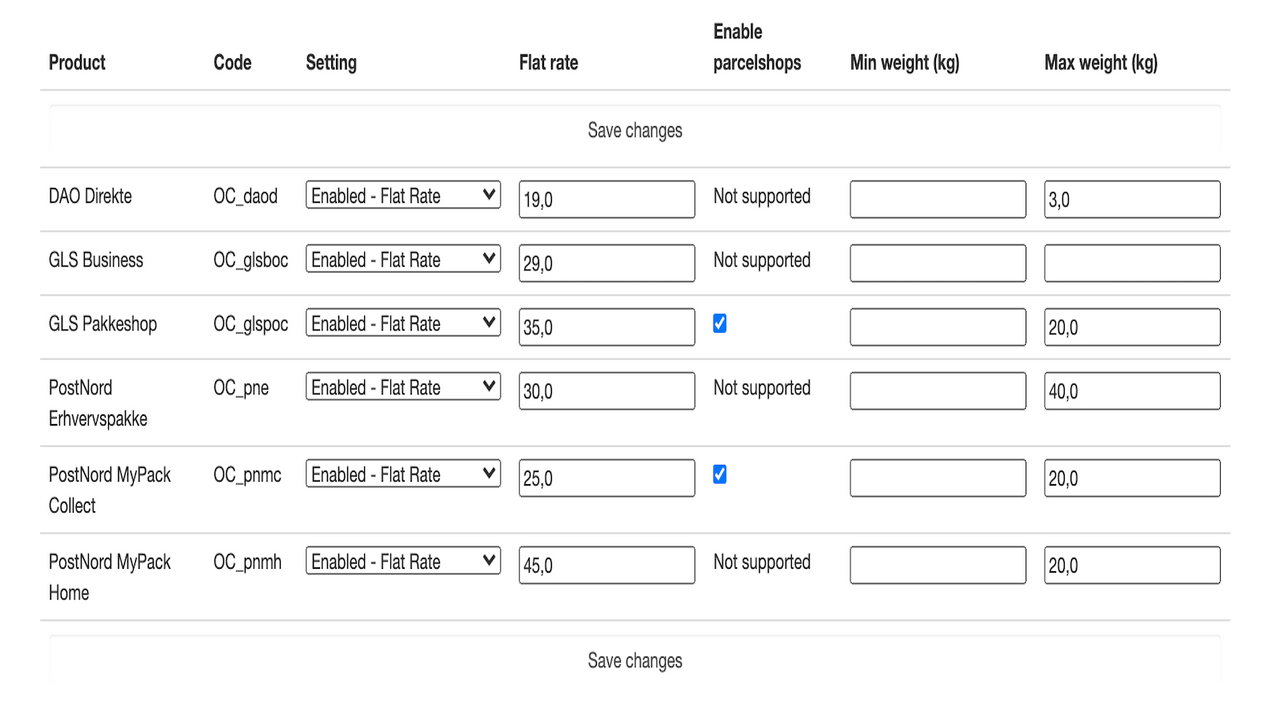Click the PostNord Erhvervspakke flat rate field
Screen dimensions: 1280x720
(606, 390)
